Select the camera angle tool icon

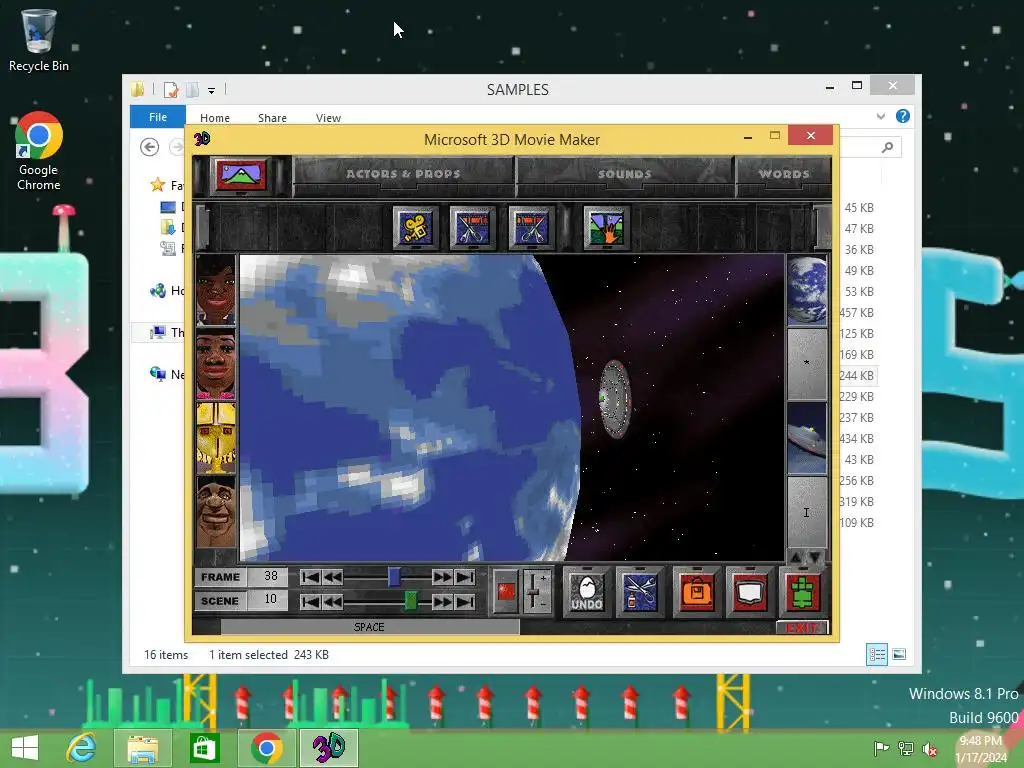click(415, 228)
